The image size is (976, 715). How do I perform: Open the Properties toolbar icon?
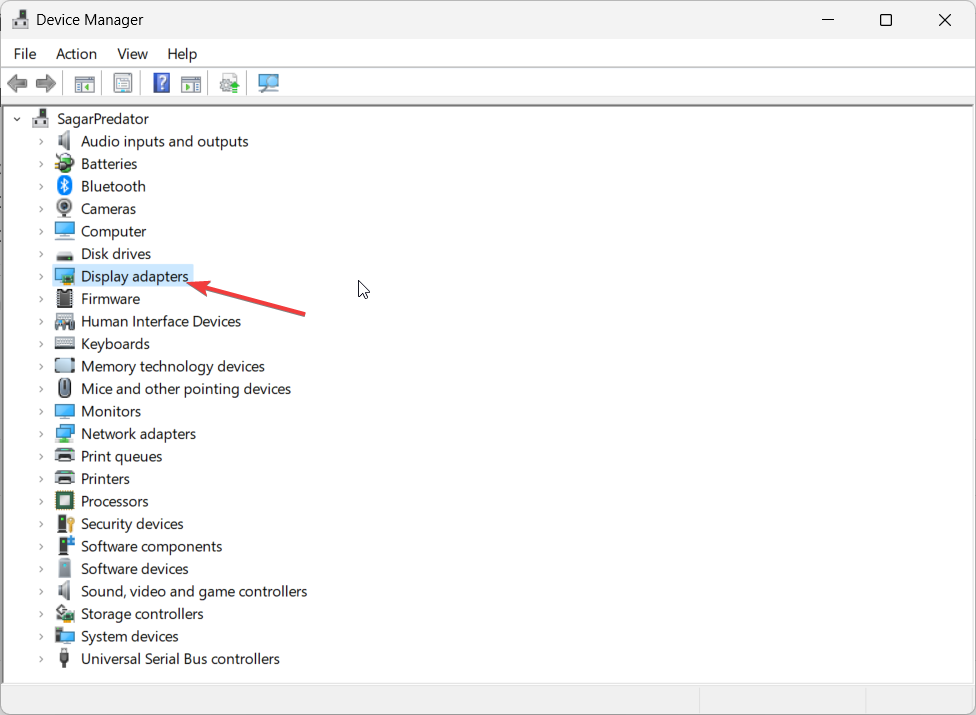tap(123, 83)
